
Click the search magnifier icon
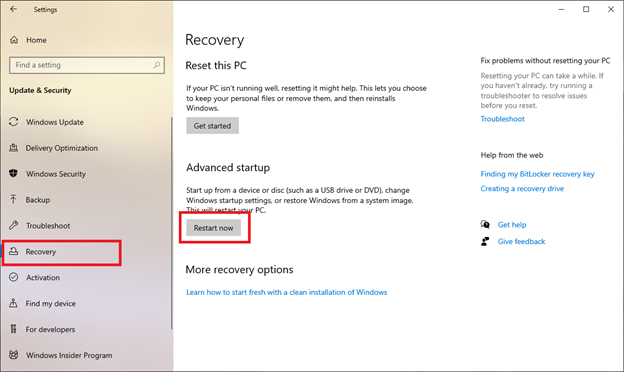click(x=157, y=65)
